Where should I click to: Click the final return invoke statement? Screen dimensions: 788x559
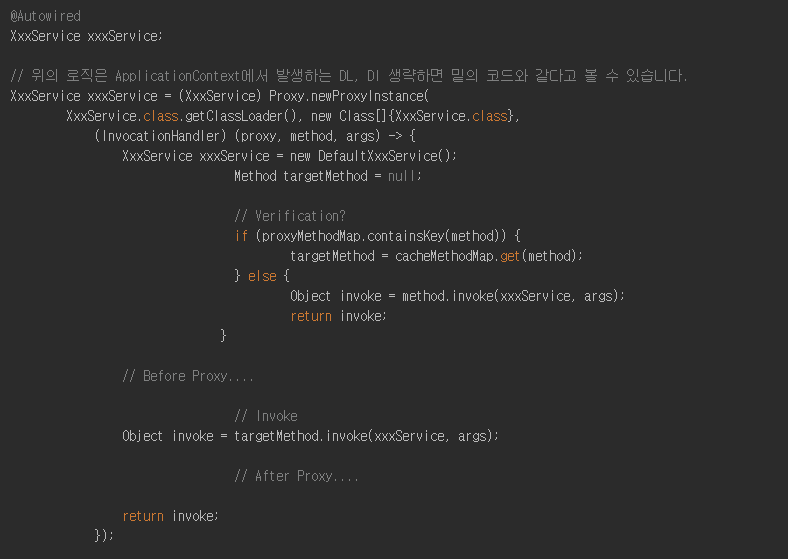coord(170,516)
